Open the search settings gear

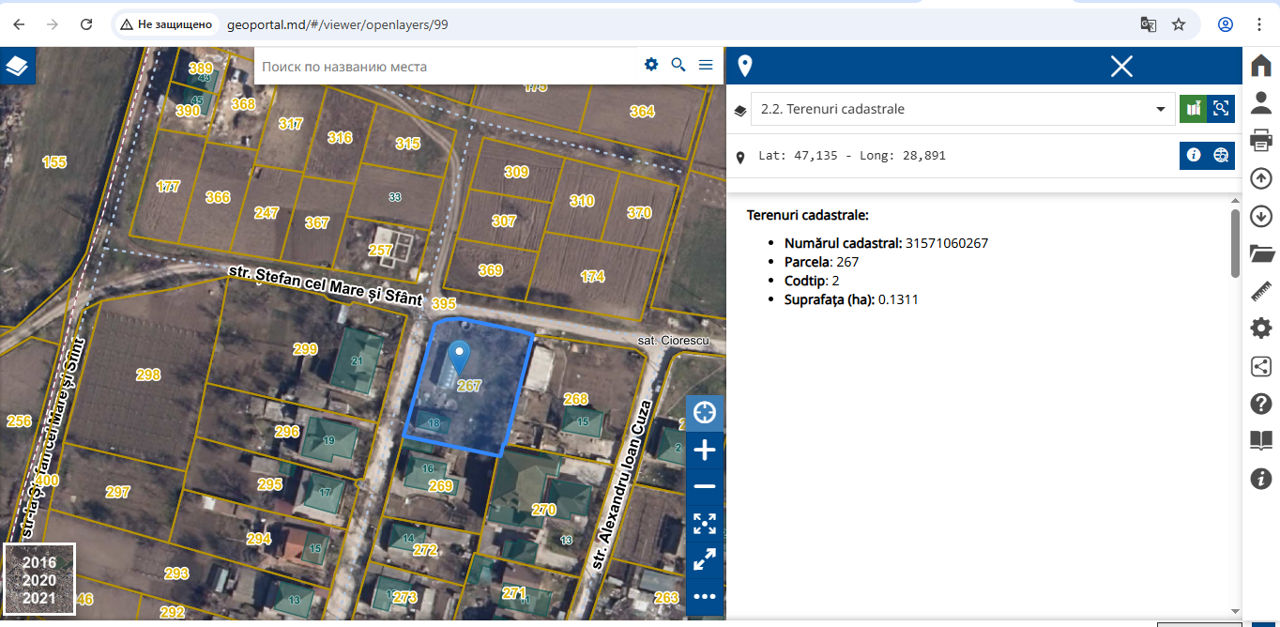click(651, 65)
